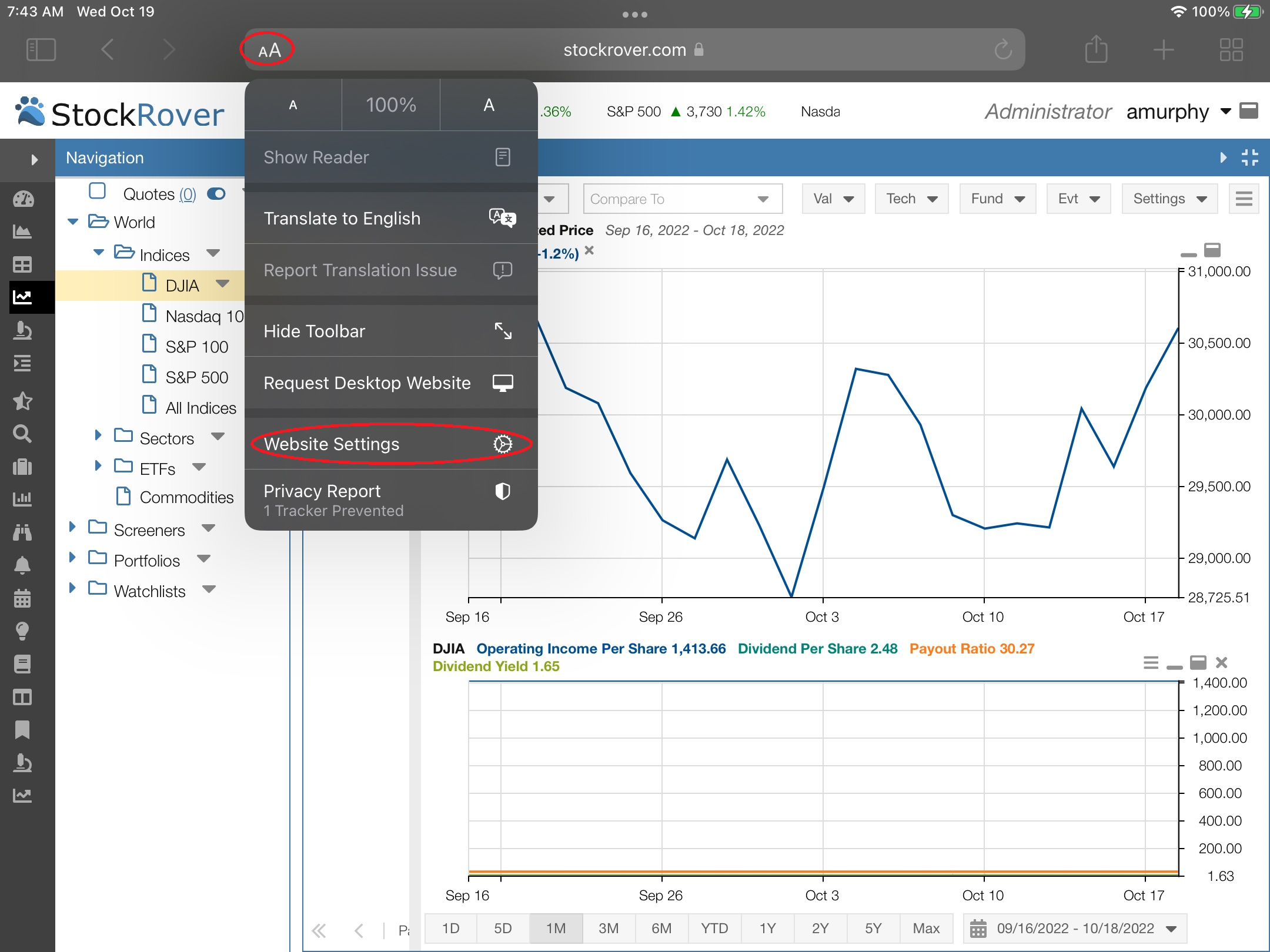Choose Request Desktop Website
This screenshot has width=1270, height=952.
coord(391,383)
